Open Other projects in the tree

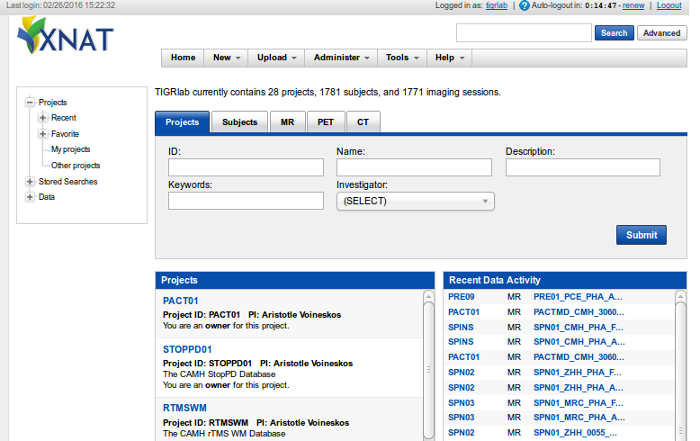click(x=75, y=166)
